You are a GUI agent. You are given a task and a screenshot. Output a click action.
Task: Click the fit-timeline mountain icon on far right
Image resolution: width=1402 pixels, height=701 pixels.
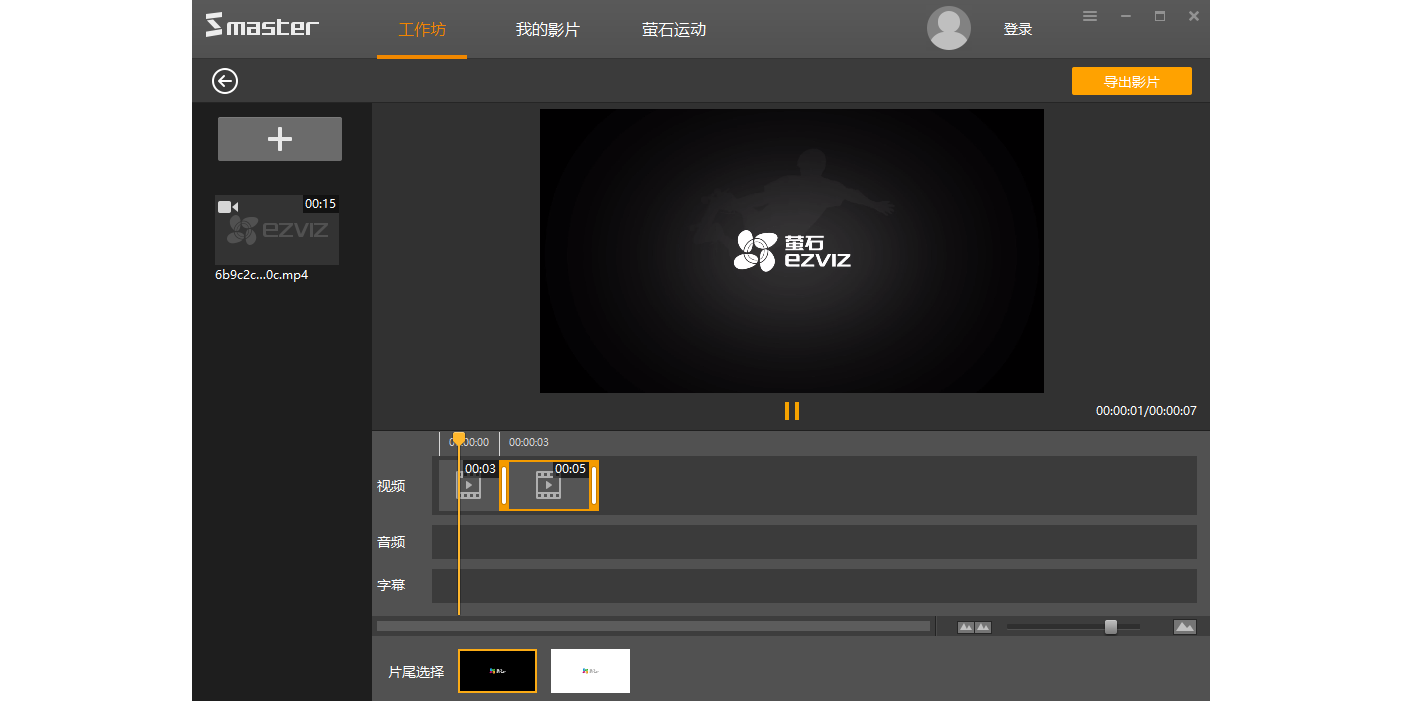tap(1184, 626)
